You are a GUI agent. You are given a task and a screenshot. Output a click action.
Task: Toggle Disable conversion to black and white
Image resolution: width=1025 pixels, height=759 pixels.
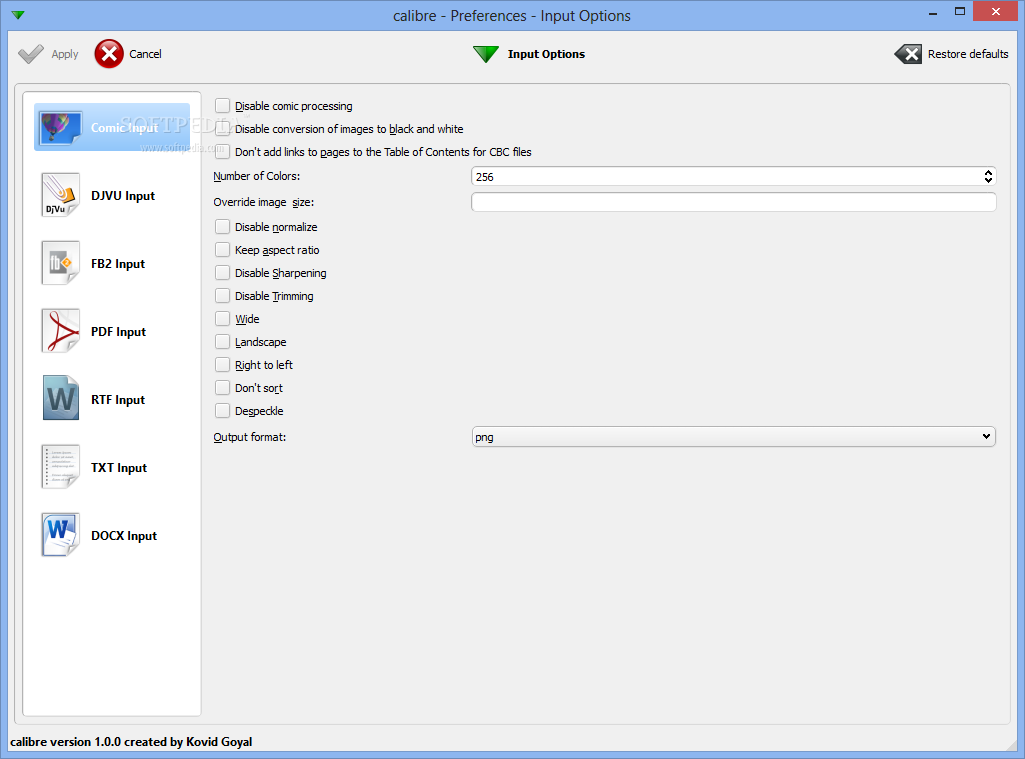[x=223, y=129]
